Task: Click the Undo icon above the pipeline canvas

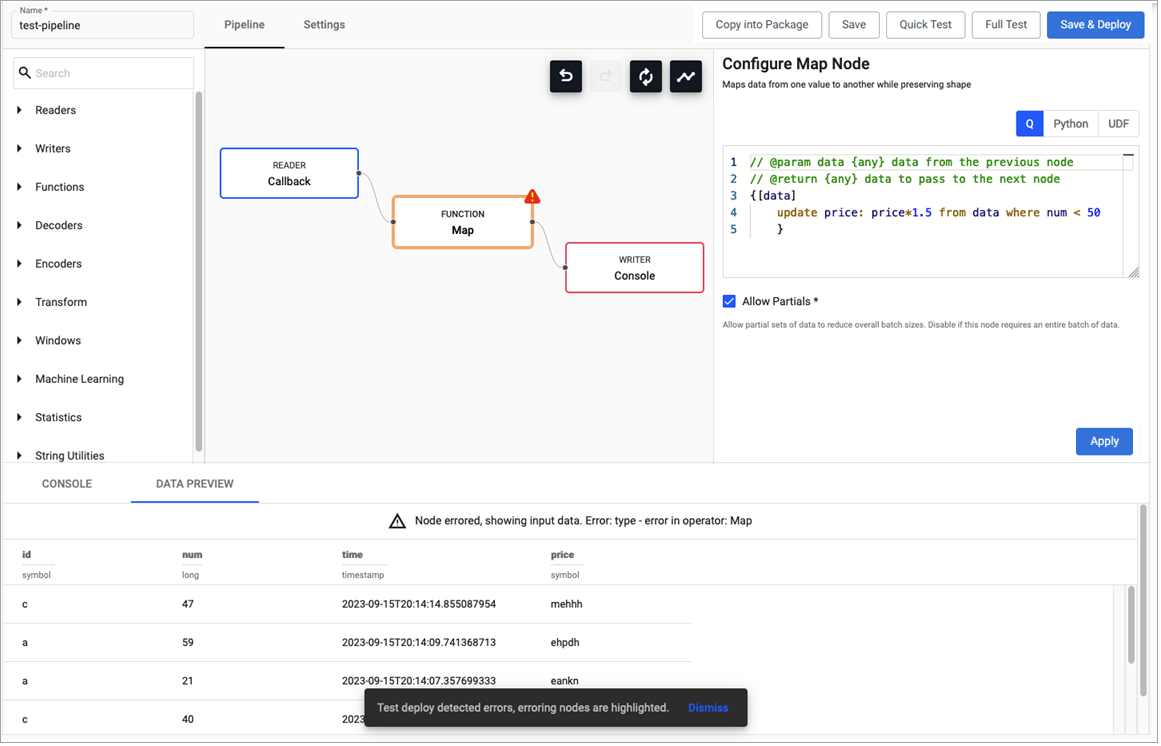Action: (565, 76)
